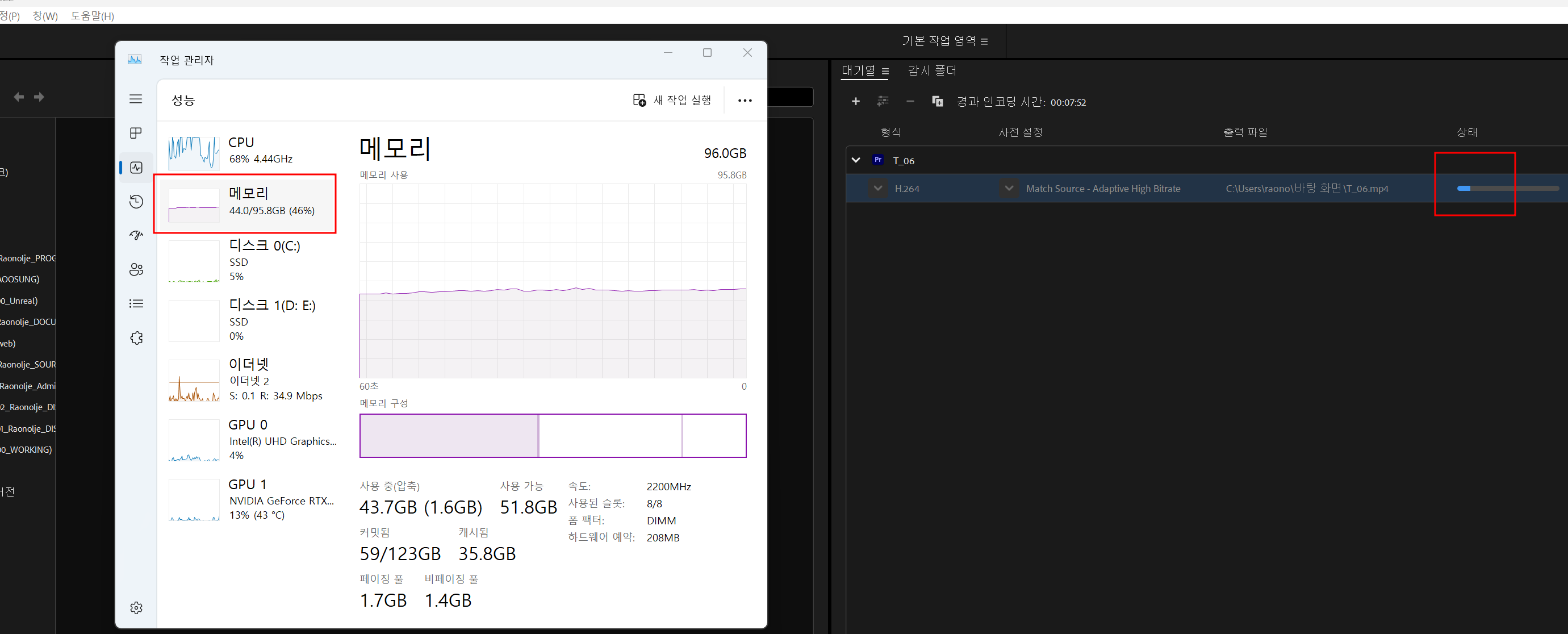The width and height of the screenshot is (1568, 634).
Task: Open the Processes view in Task Manager
Action: (135, 133)
